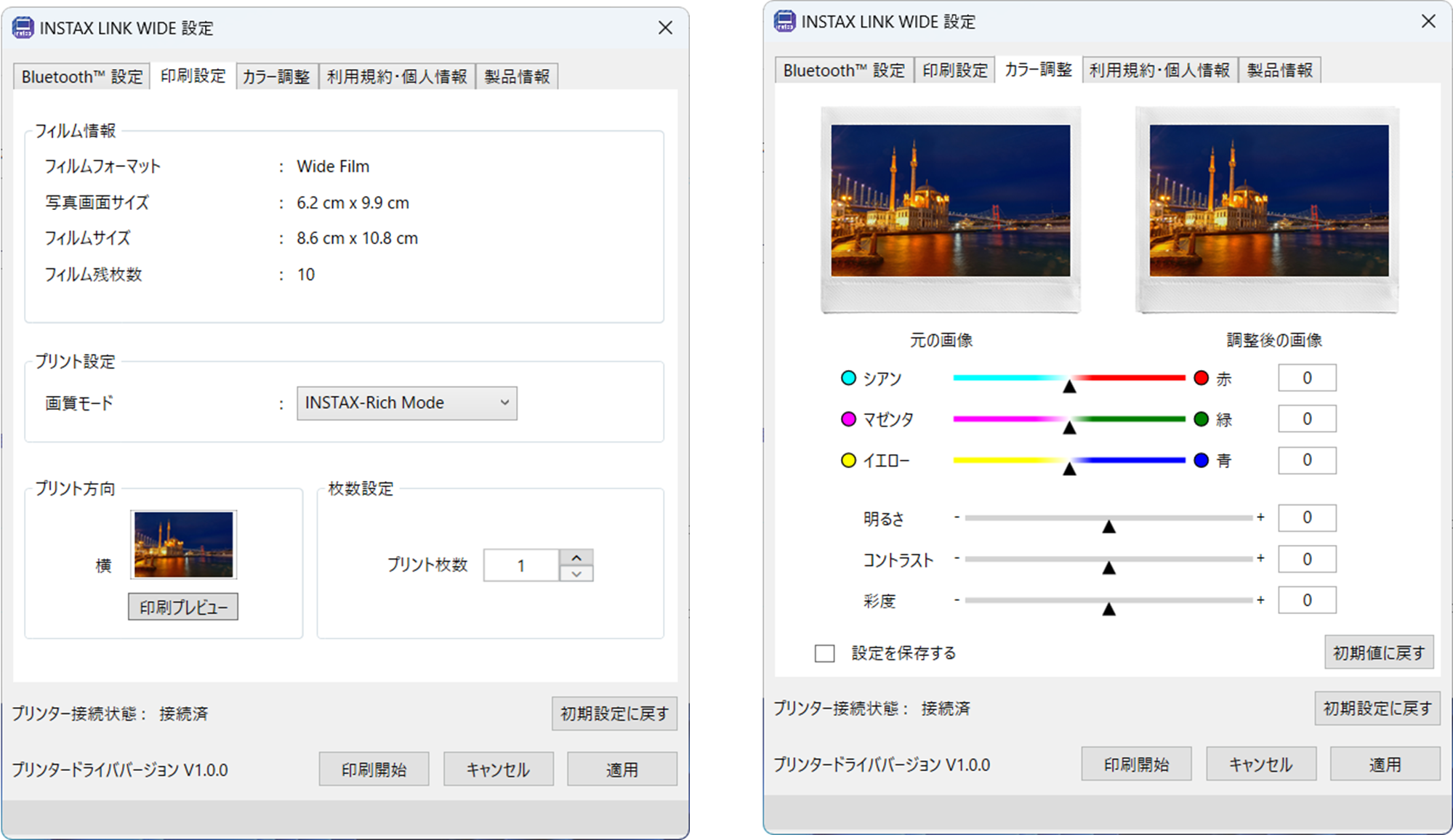This screenshot has height=840, width=1453.
Task: Click the 明るさ value field
Action: [x=1307, y=517]
